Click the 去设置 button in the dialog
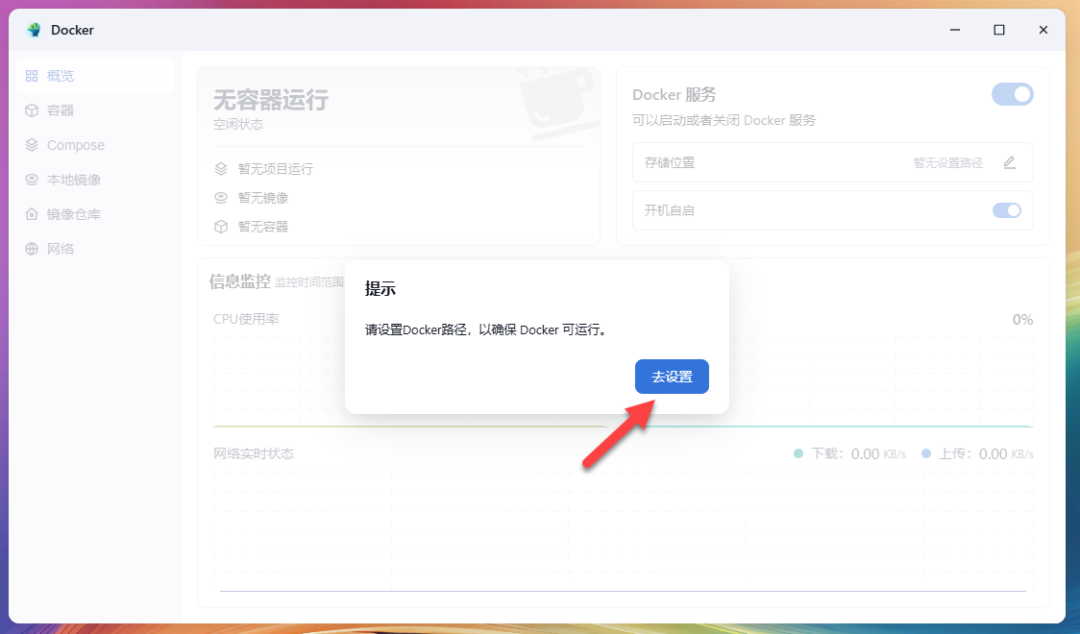The image size is (1080, 634). [x=672, y=376]
